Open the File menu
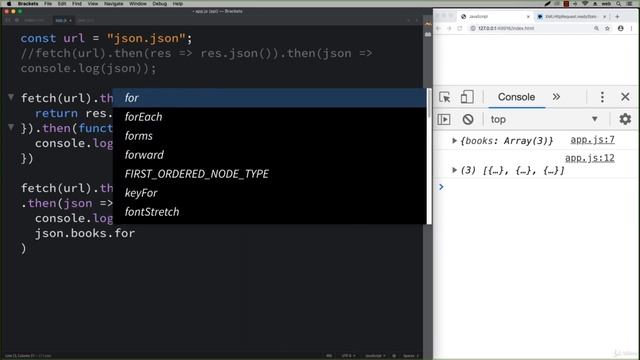The width and height of the screenshot is (640, 360). click(x=48, y=4)
